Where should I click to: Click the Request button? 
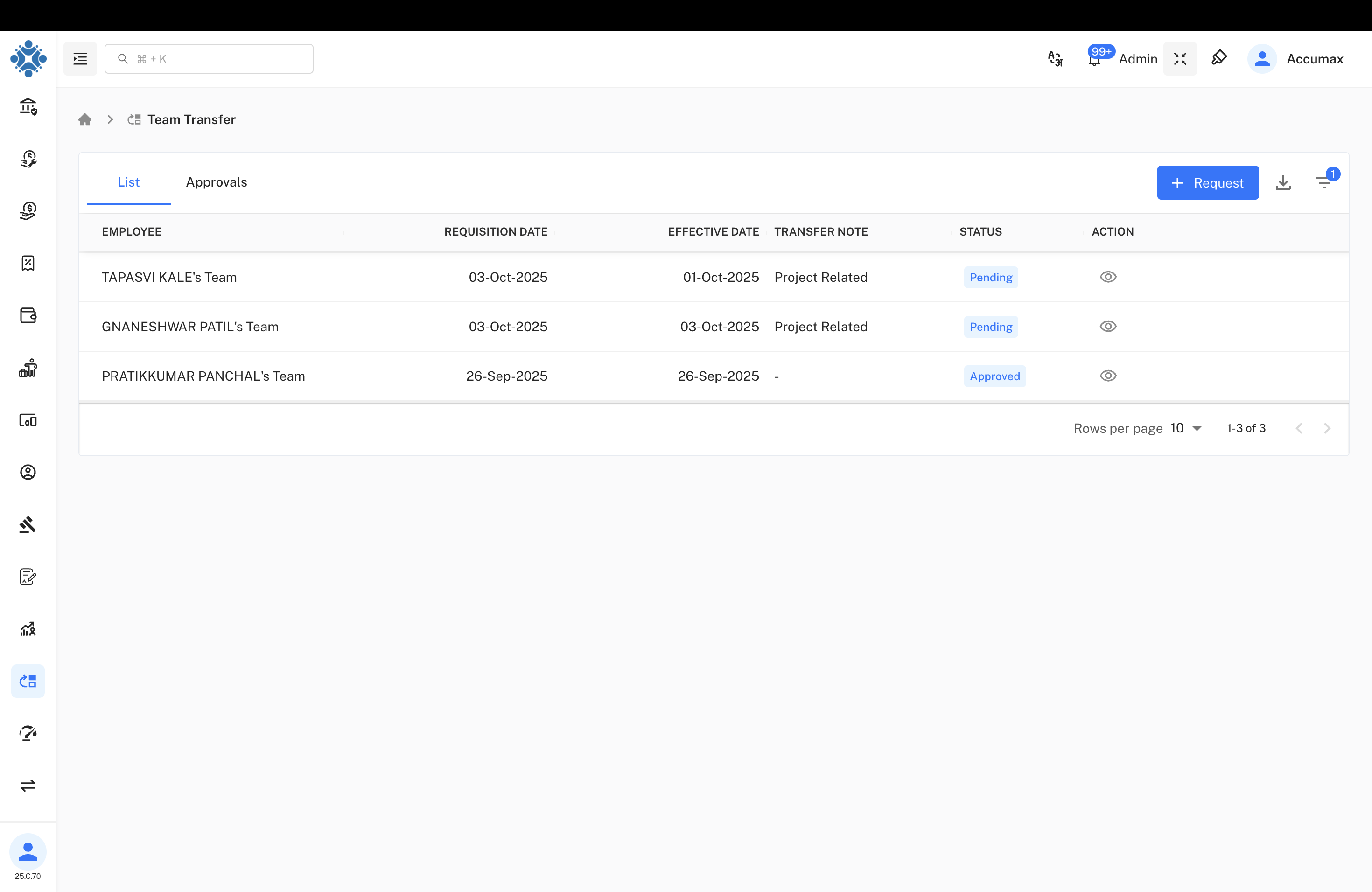pos(1208,183)
